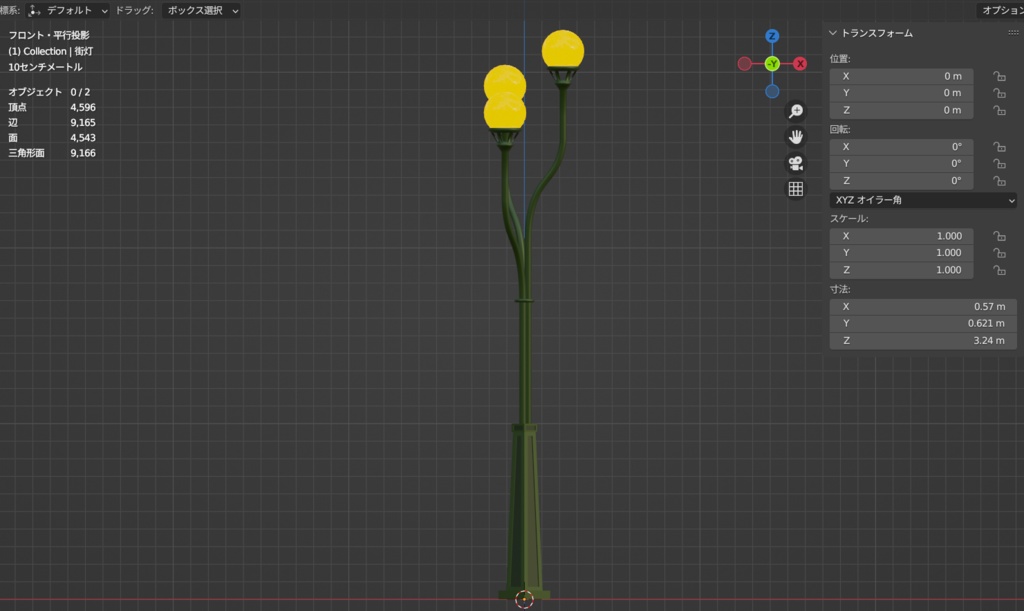
Task: Lock the location Y value
Action: point(999,93)
